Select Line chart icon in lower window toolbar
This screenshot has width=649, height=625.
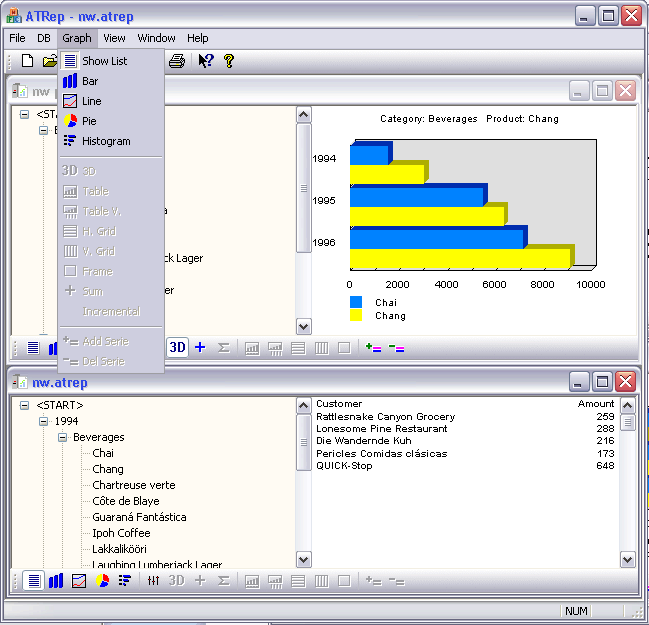(79, 581)
